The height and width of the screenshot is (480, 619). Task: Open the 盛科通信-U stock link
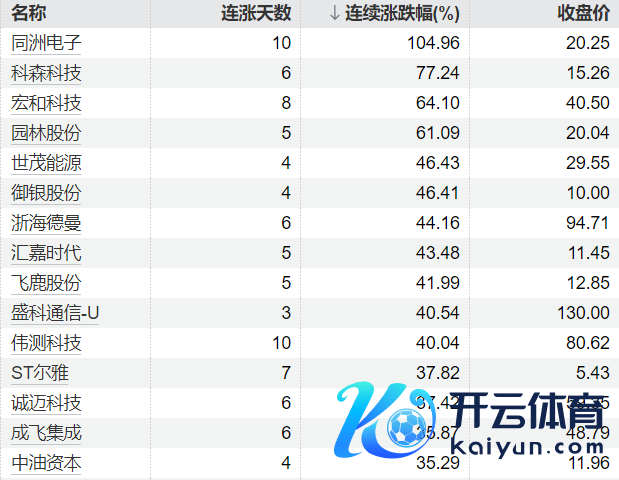coord(55,313)
